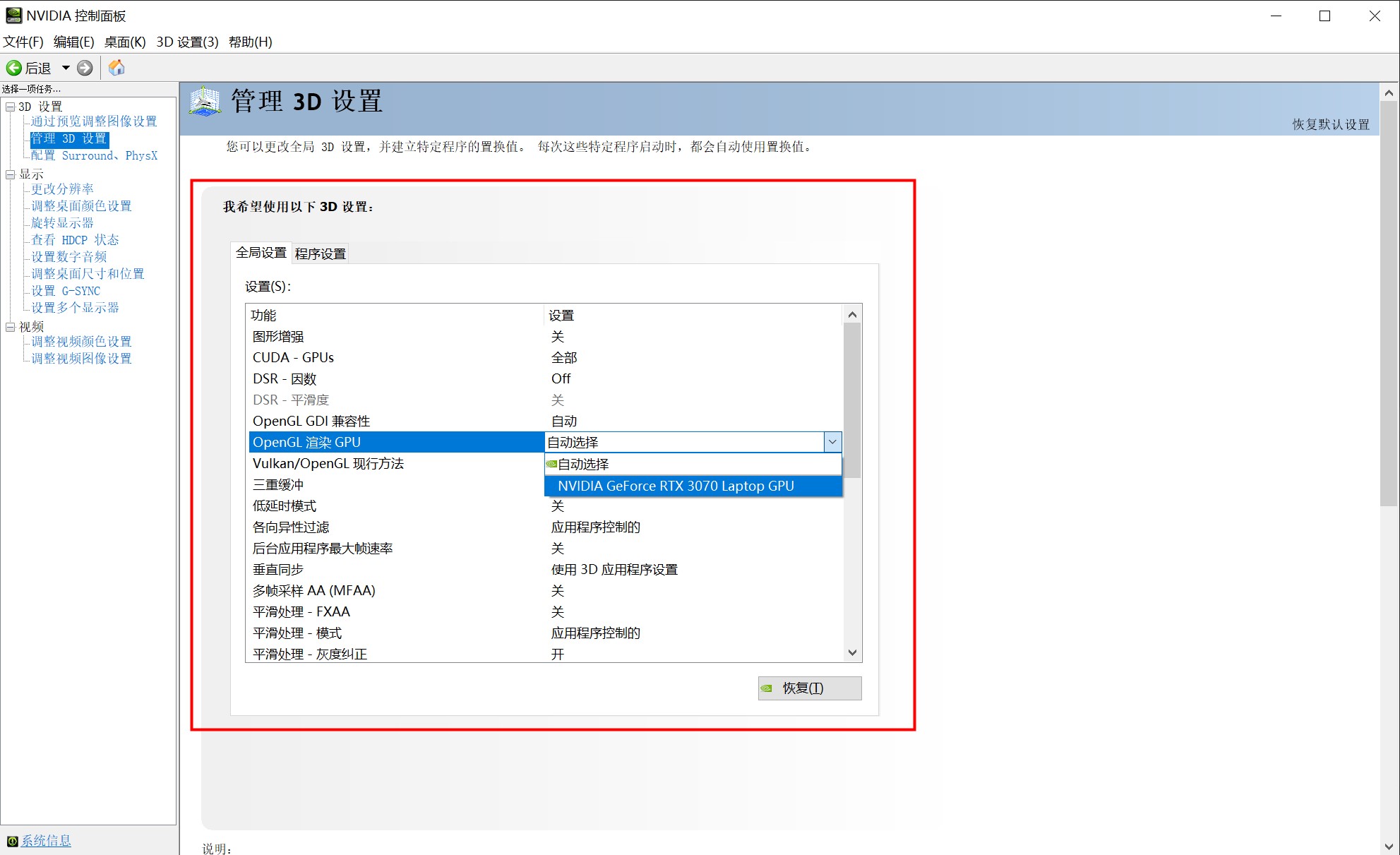This screenshot has width=1400, height=855.
Task: Click main page scroll-down arrow
Action: (1389, 847)
